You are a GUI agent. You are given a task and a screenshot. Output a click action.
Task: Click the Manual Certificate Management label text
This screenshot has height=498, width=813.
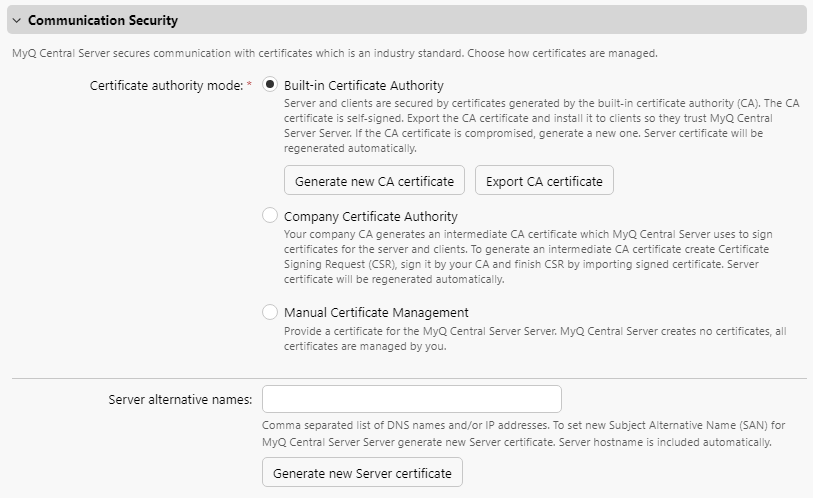click(x=376, y=312)
